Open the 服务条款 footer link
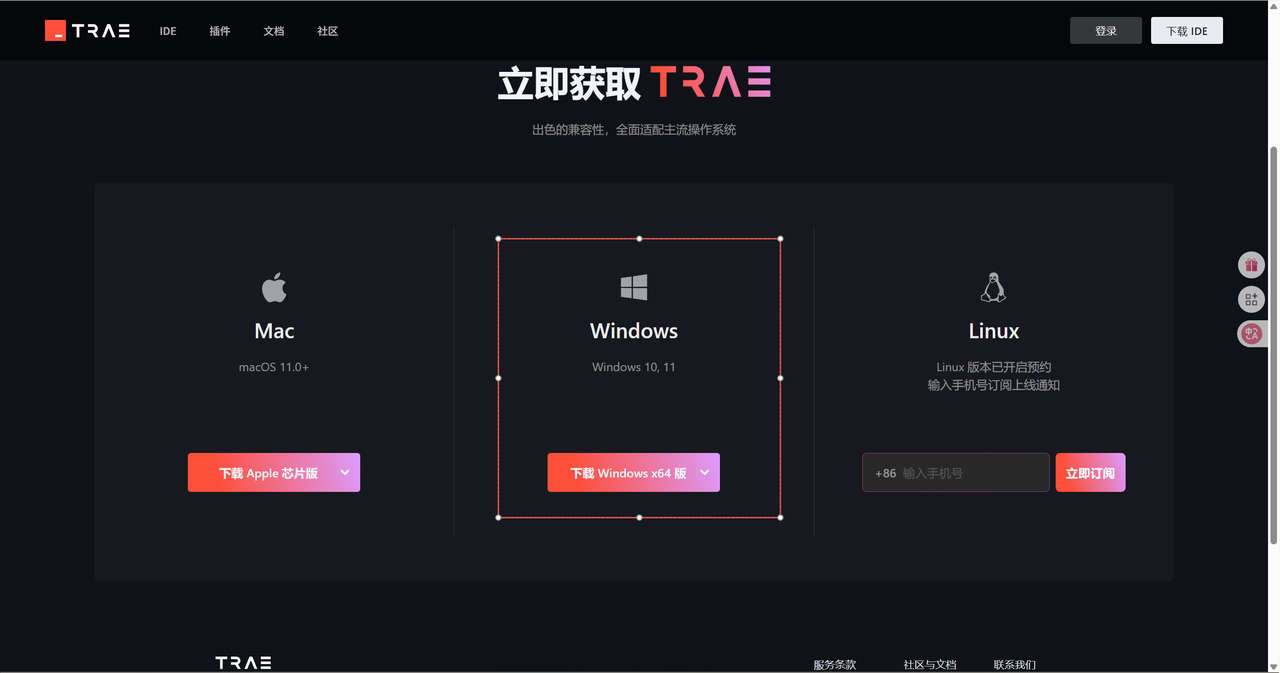 point(835,664)
